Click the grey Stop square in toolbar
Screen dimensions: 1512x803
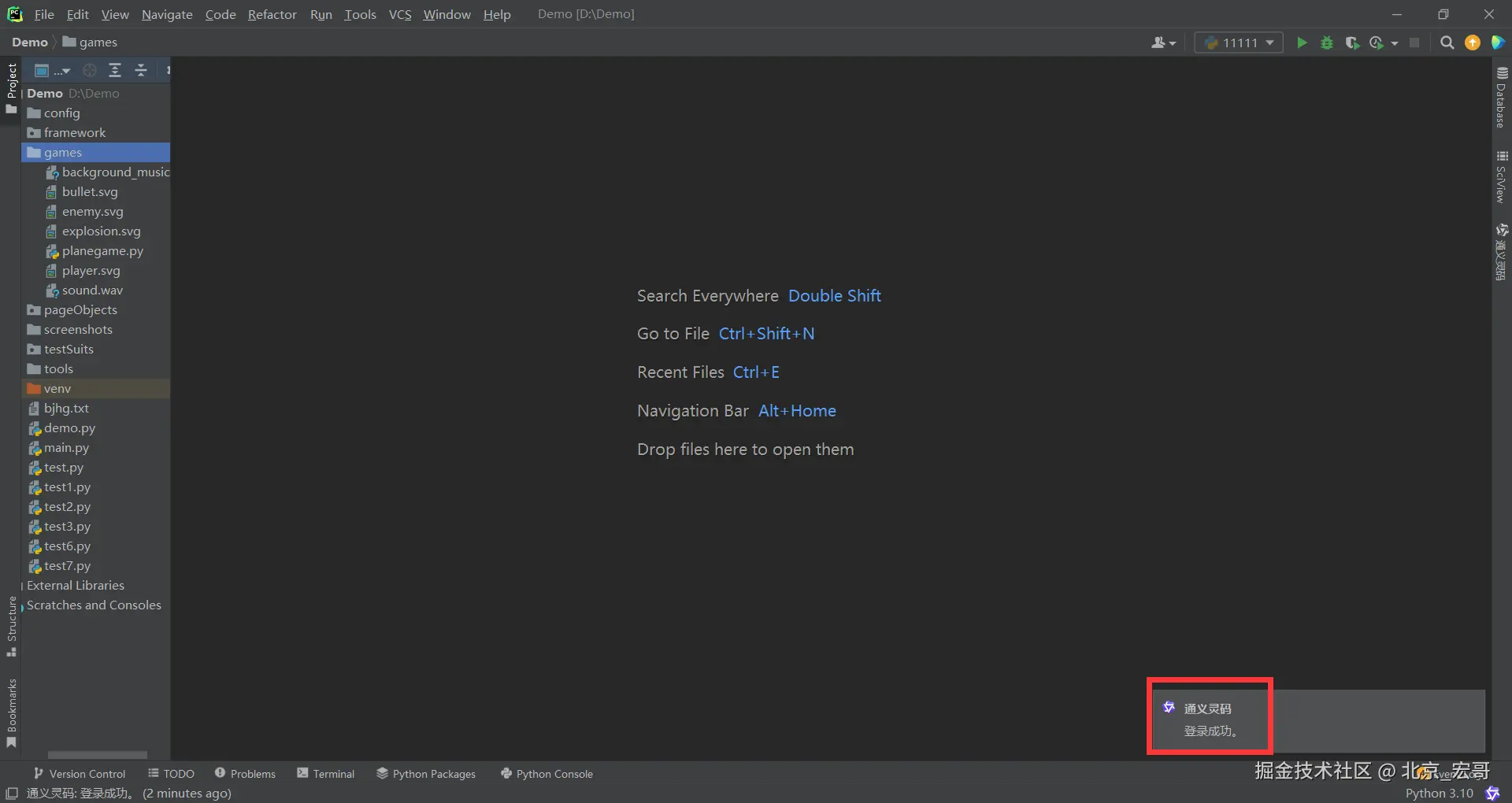tap(1414, 43)
